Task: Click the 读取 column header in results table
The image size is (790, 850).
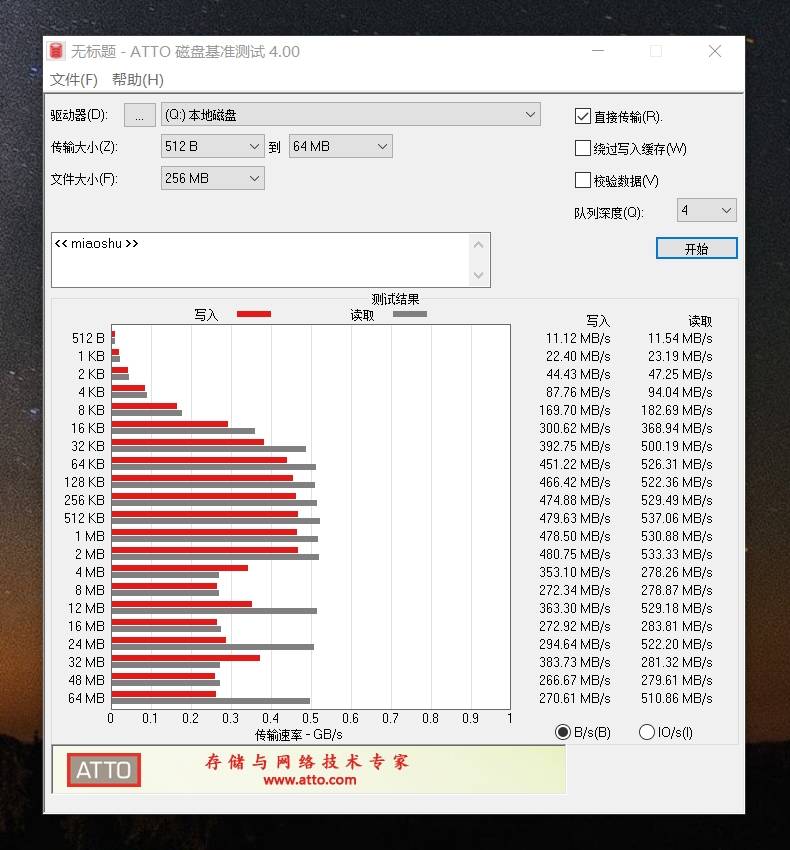Action: tap(700, 321)
